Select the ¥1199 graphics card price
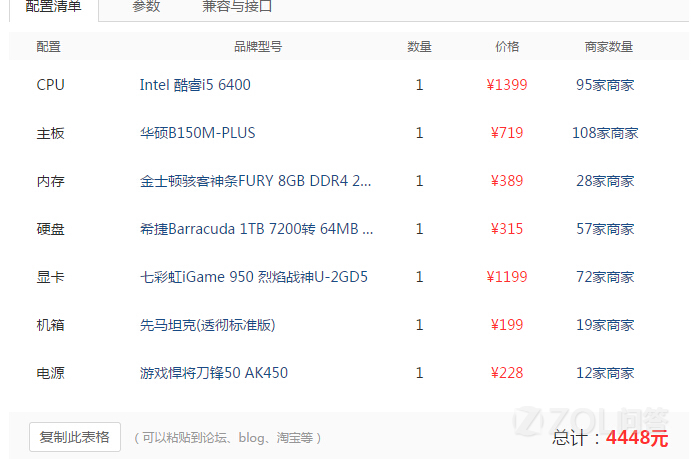This screenshot has height=459, width=691. click(x=507, y=277)
